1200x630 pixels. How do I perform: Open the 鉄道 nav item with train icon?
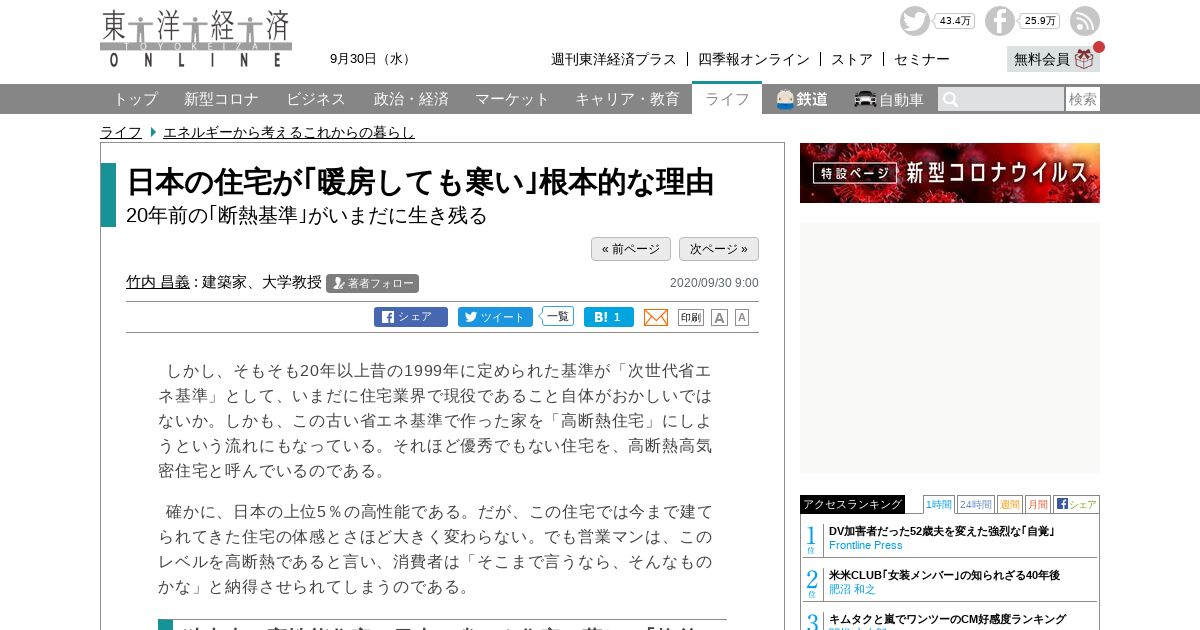[x=802, y=99]
